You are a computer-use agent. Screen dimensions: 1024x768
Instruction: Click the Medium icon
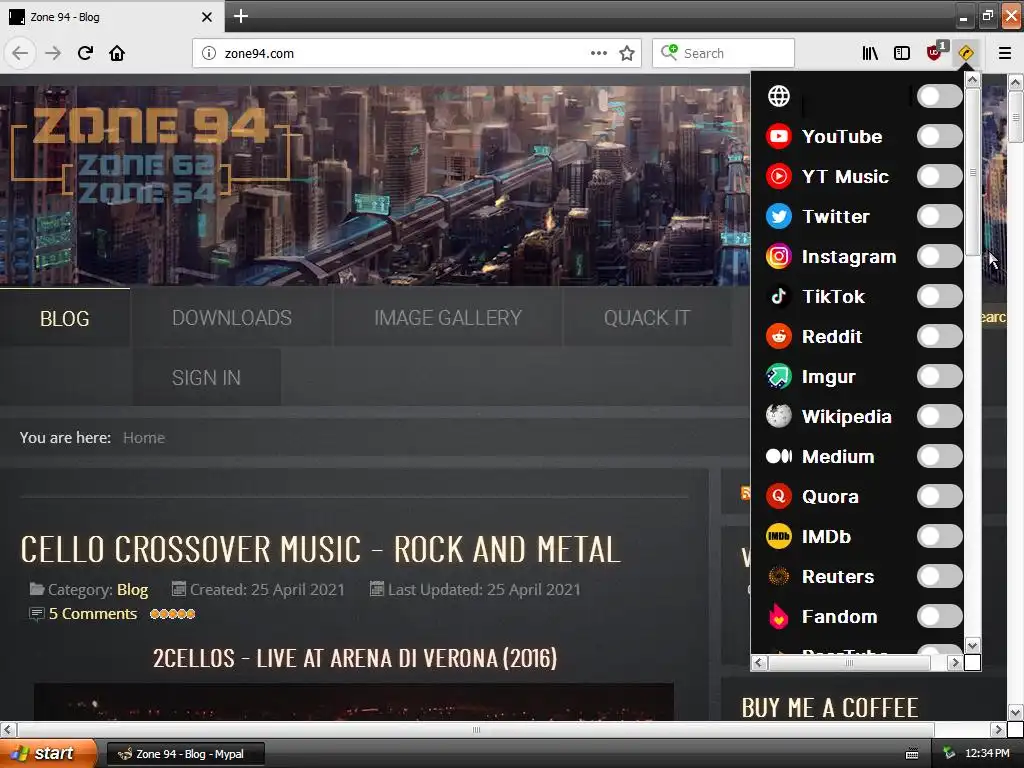778,456
